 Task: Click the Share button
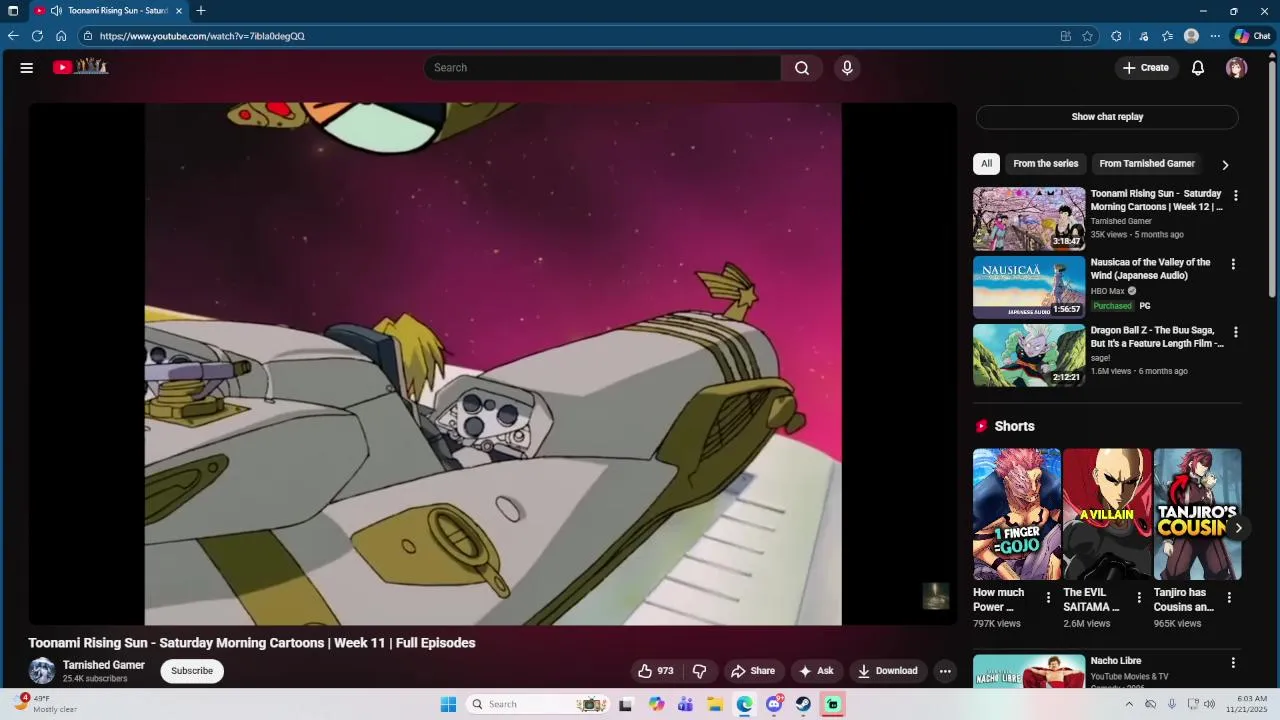click(x=752, y=671)
